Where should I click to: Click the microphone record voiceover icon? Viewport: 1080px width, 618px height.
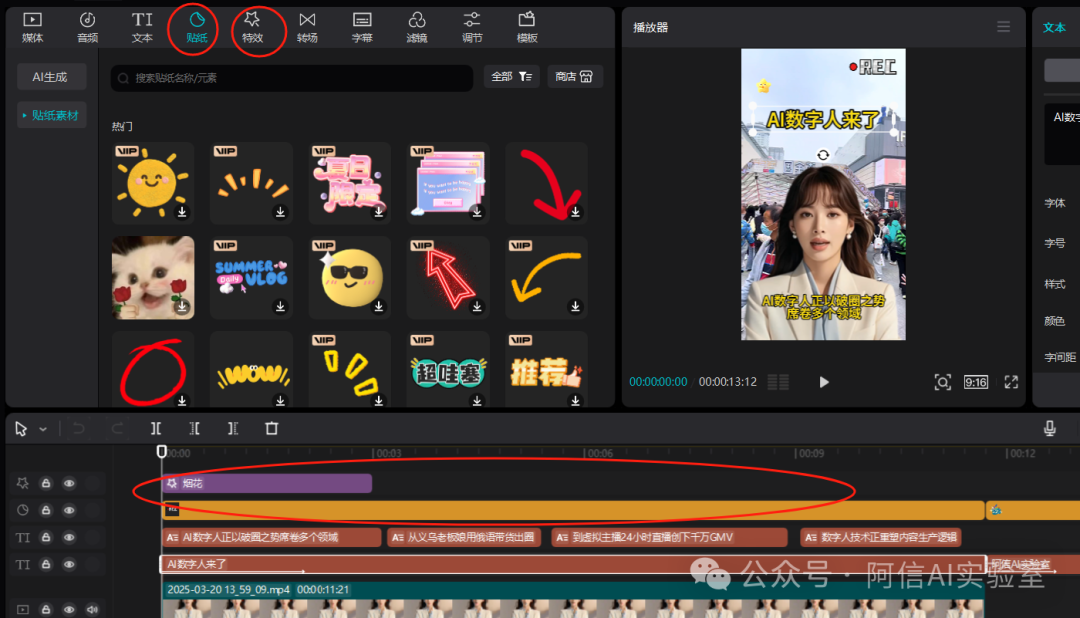(x=1049, y=428)
